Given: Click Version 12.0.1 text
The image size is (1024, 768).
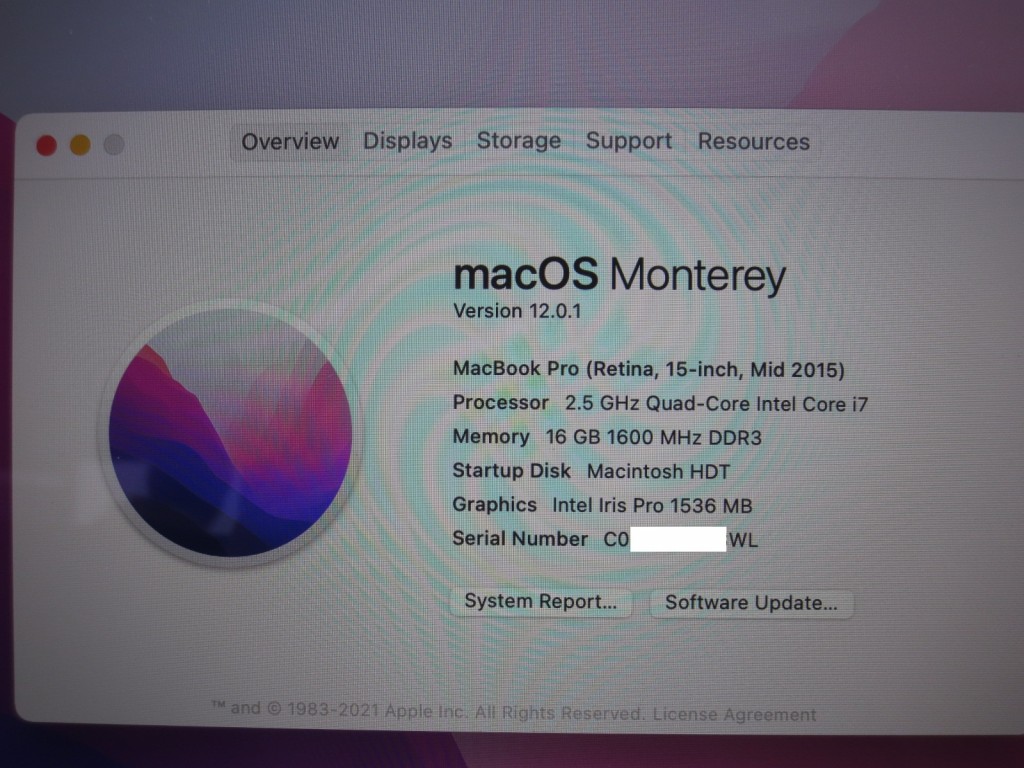Looking at the screenshot, I should 517,311.
